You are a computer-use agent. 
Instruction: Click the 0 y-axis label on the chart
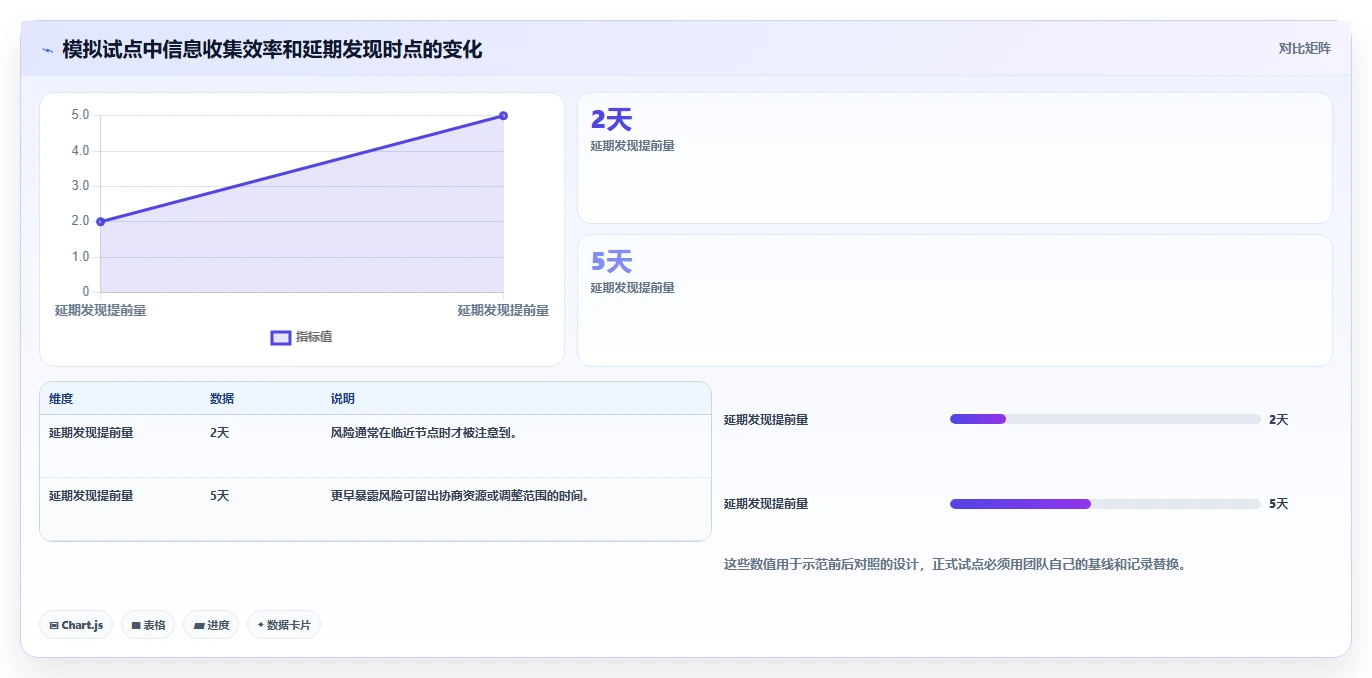86,292
